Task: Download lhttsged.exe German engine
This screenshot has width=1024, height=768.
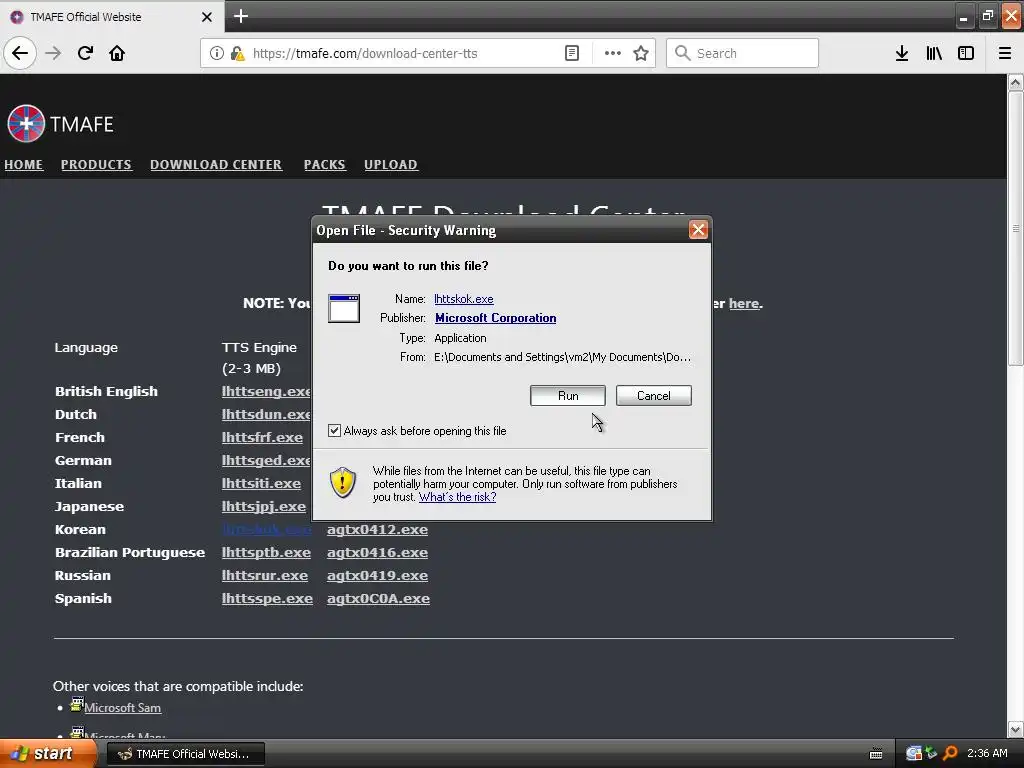Action: coord(266,460)
